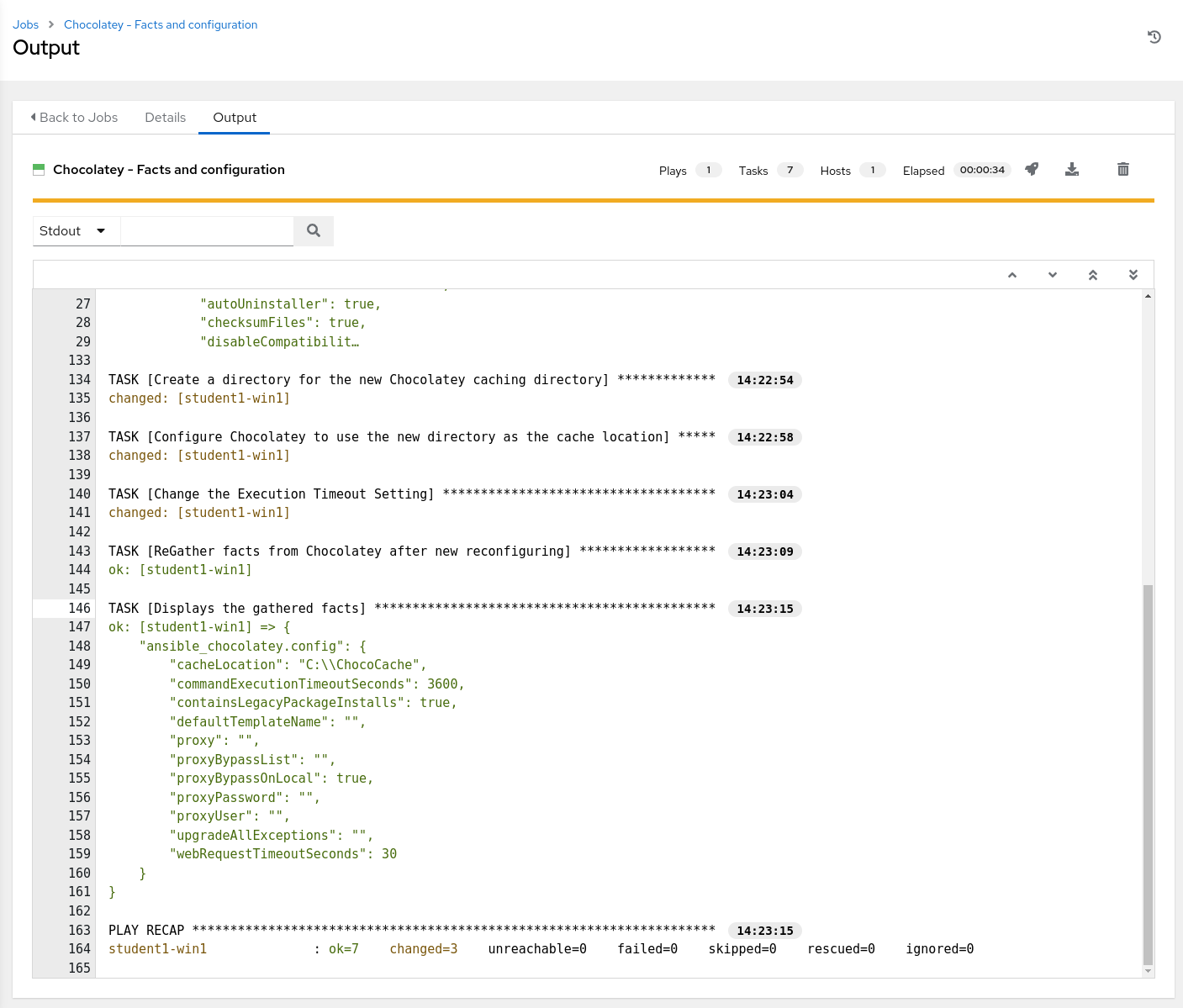Select Change the Execution Timeout Setting task
1183x1008 pixels.
pyautogui.click(x=412, y=493)
